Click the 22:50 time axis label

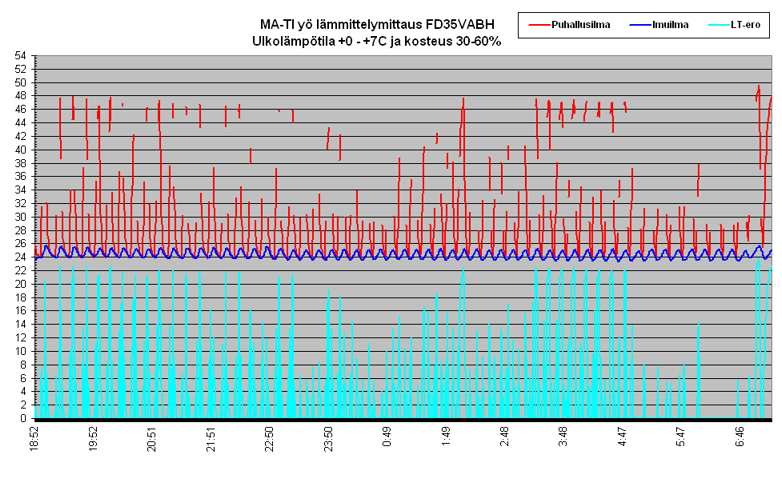270,440
